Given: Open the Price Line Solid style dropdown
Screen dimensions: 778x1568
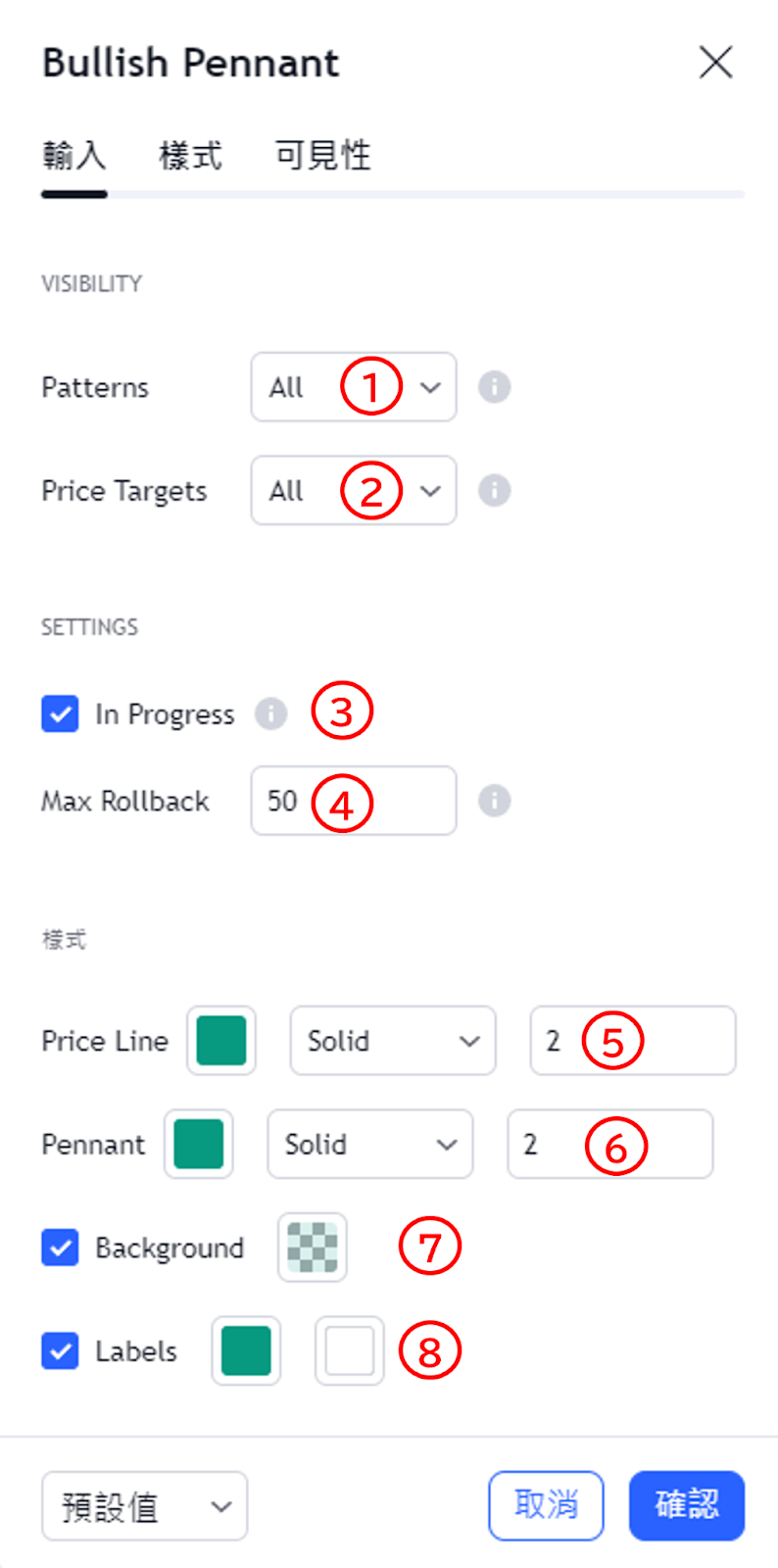Looking at the screenshot, I should 393,1040.
